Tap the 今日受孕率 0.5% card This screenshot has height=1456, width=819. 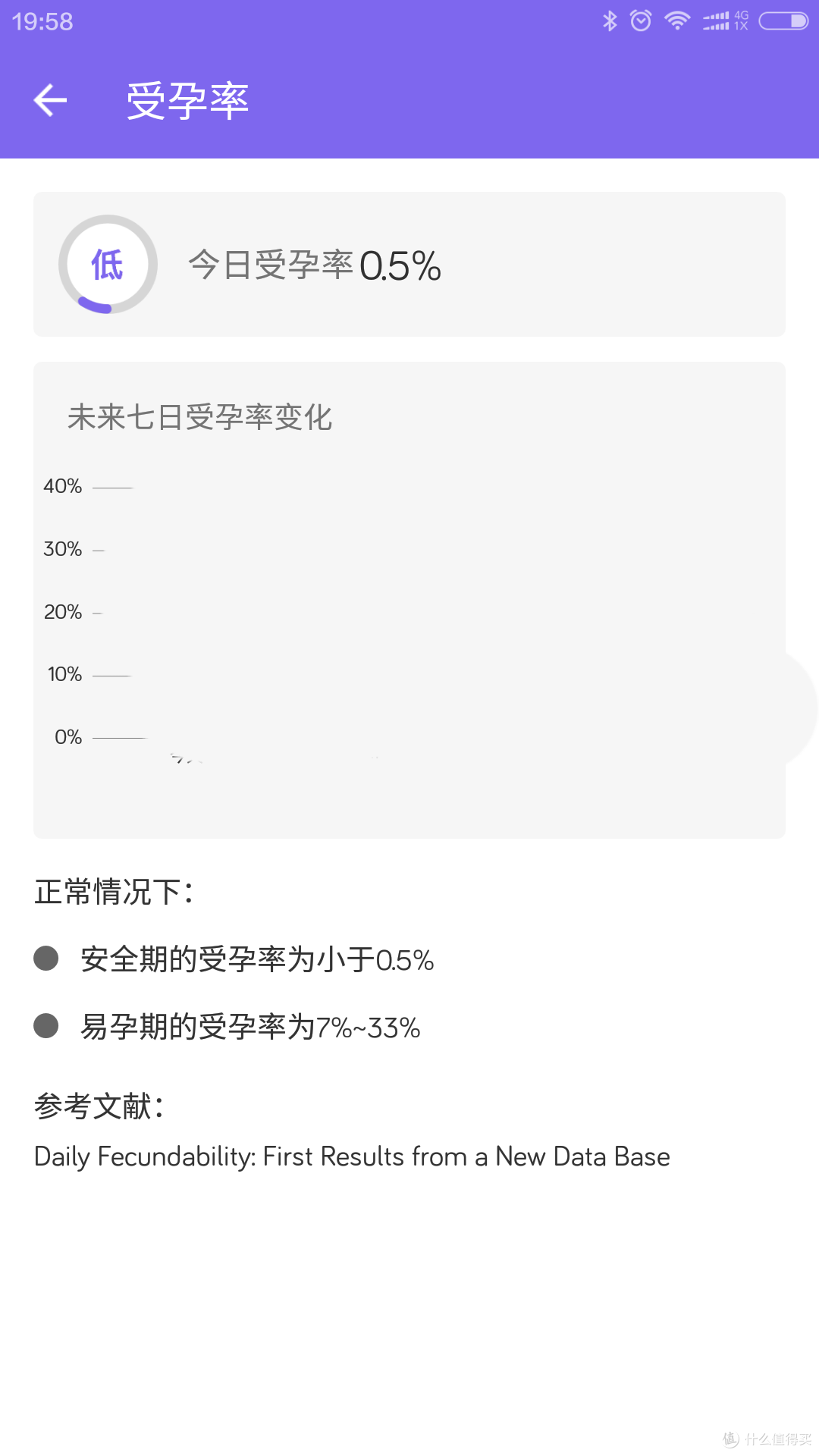click(409, 265)
